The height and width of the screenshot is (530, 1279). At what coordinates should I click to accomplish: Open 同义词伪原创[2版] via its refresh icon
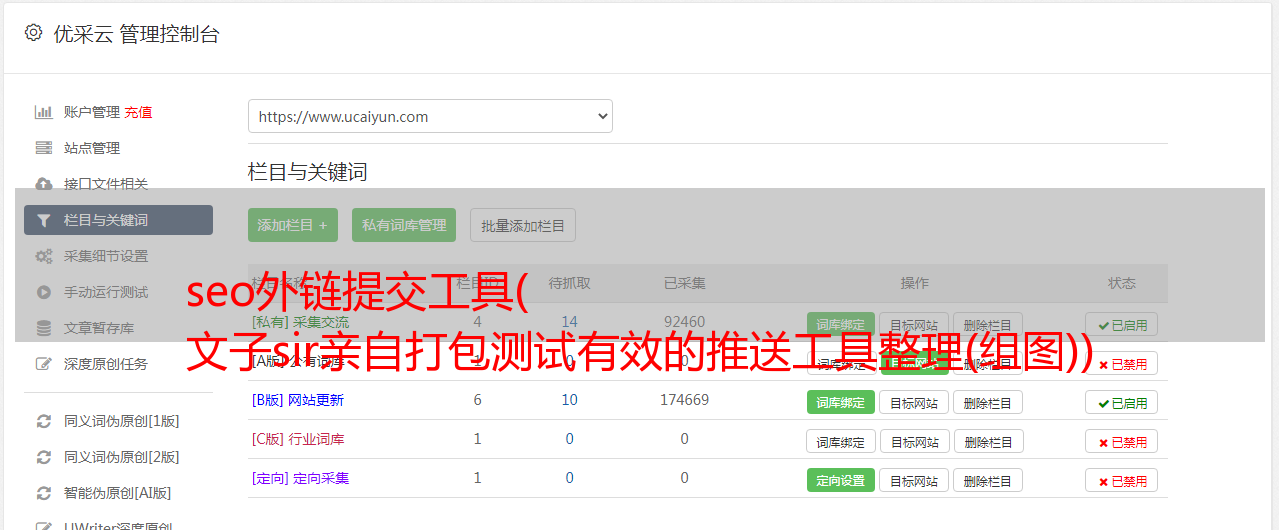(x=44, y=457)
